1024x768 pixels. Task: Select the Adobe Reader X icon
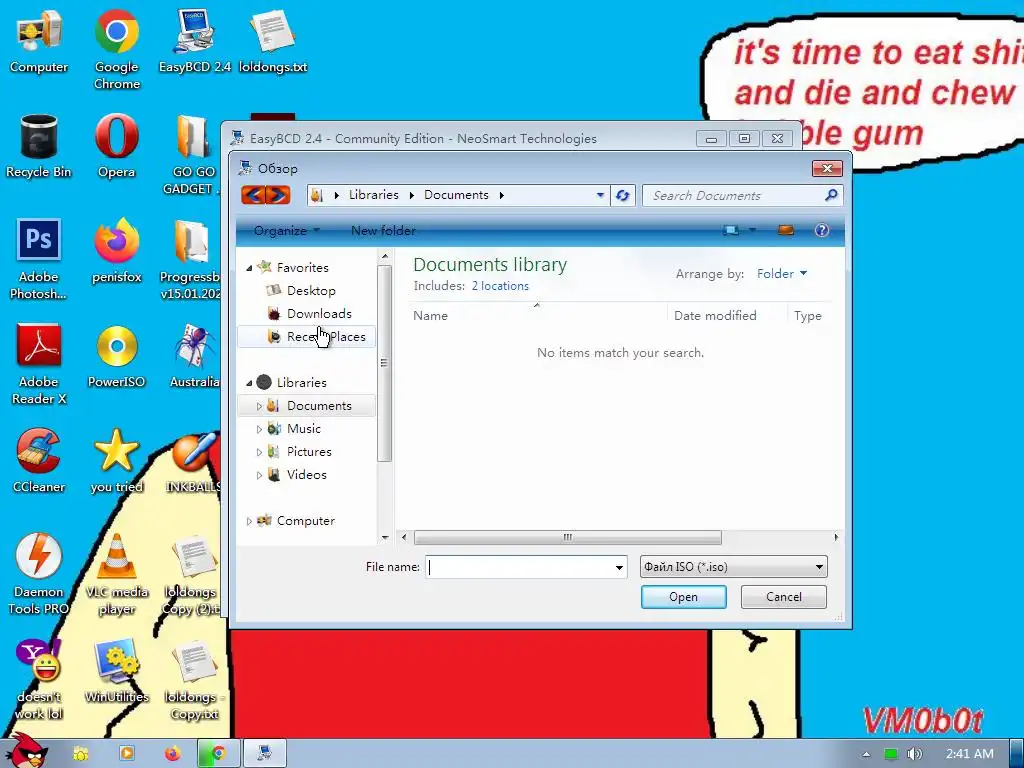[39, 364]
